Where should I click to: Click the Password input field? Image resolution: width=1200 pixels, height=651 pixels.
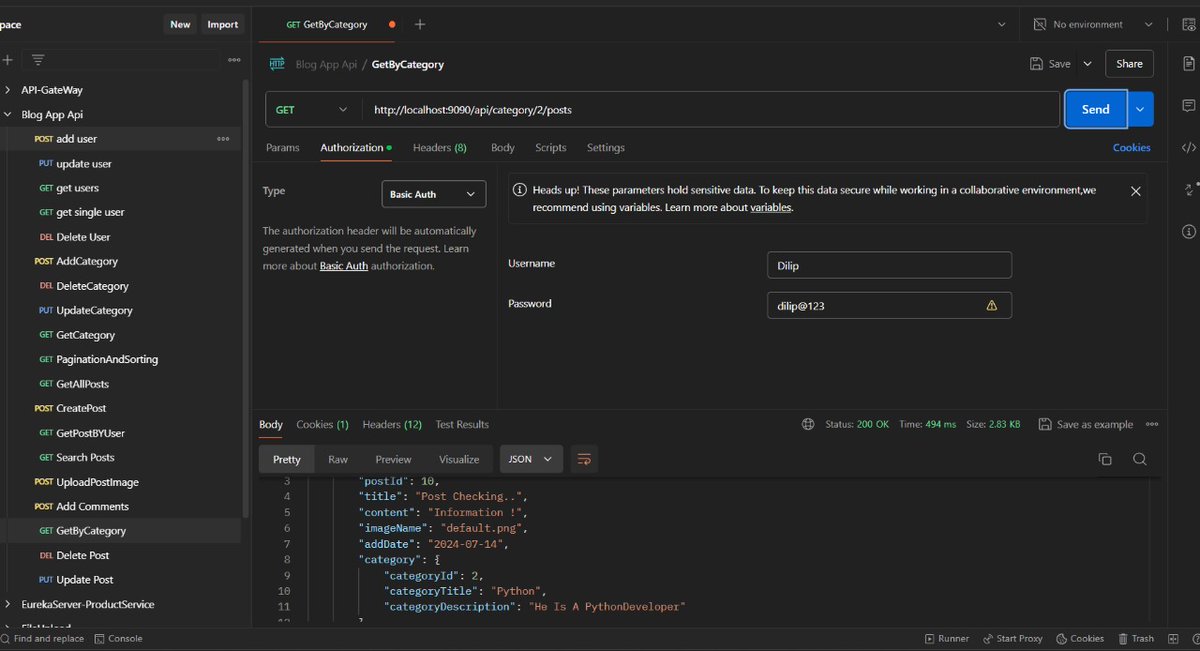(889, 305)
